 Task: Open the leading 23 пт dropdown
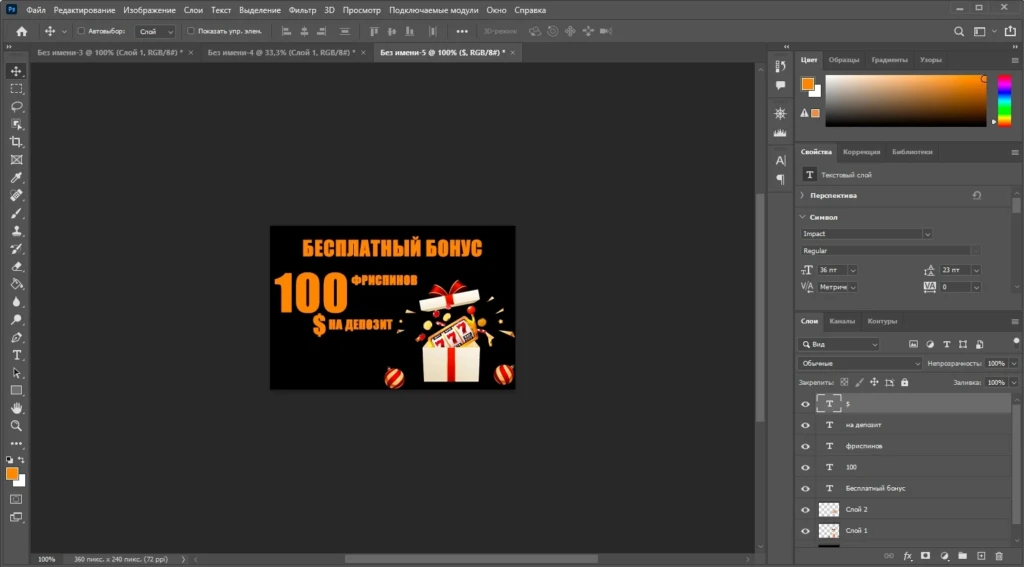[976, 270]
